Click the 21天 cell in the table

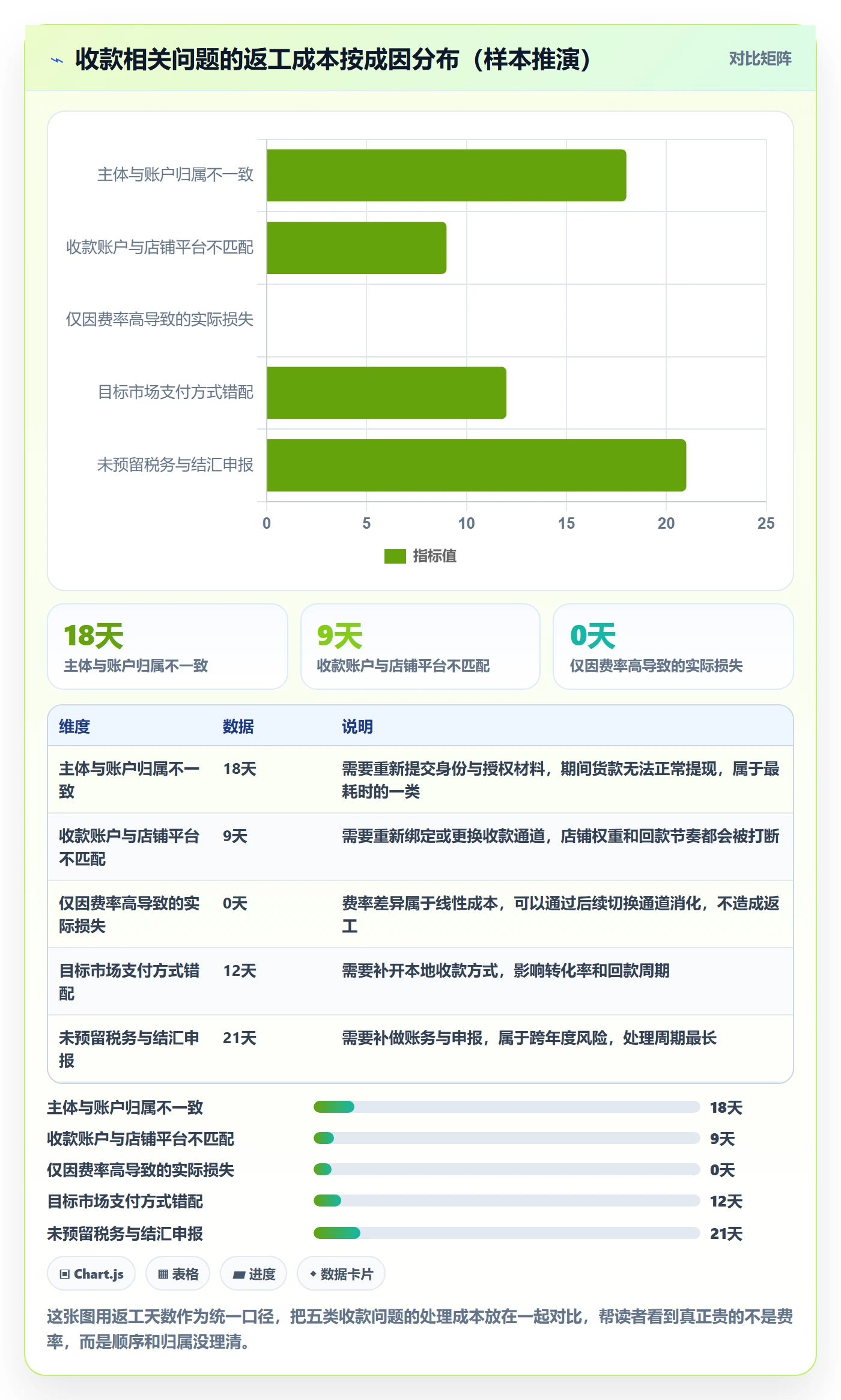click(x=240, y=1038)
